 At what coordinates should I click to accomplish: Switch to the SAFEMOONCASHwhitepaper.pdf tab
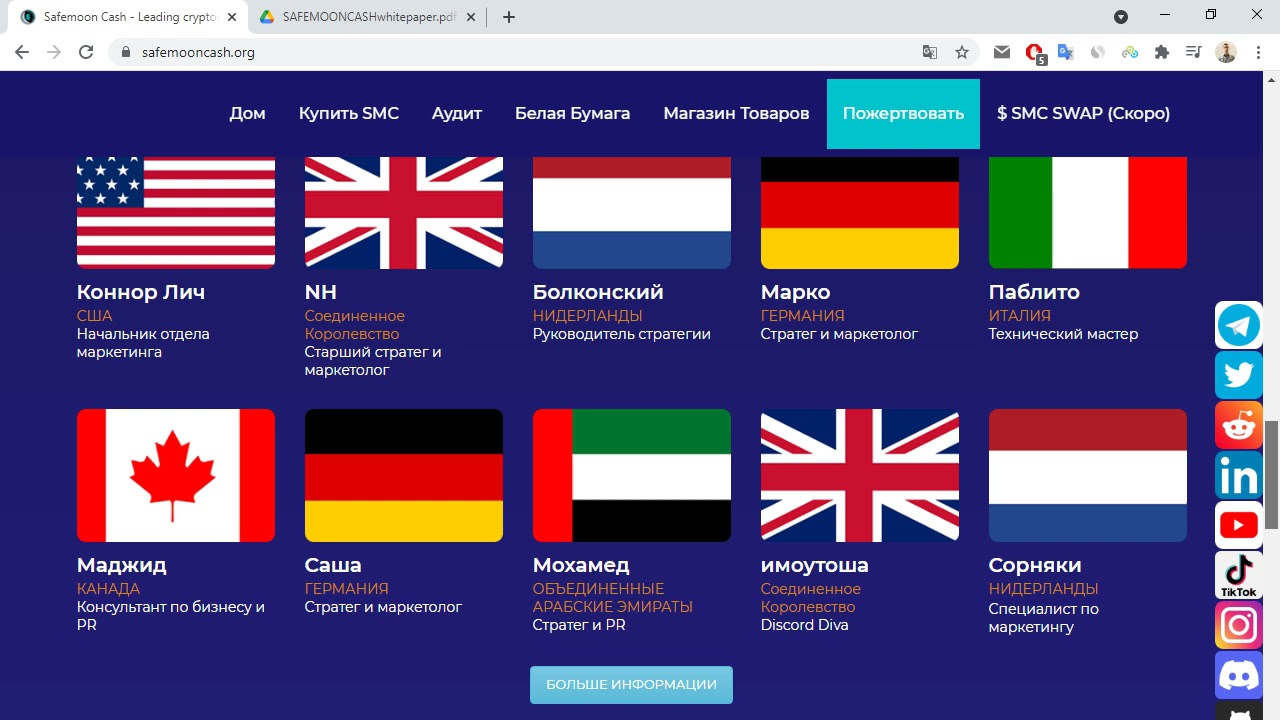point(368,17)
